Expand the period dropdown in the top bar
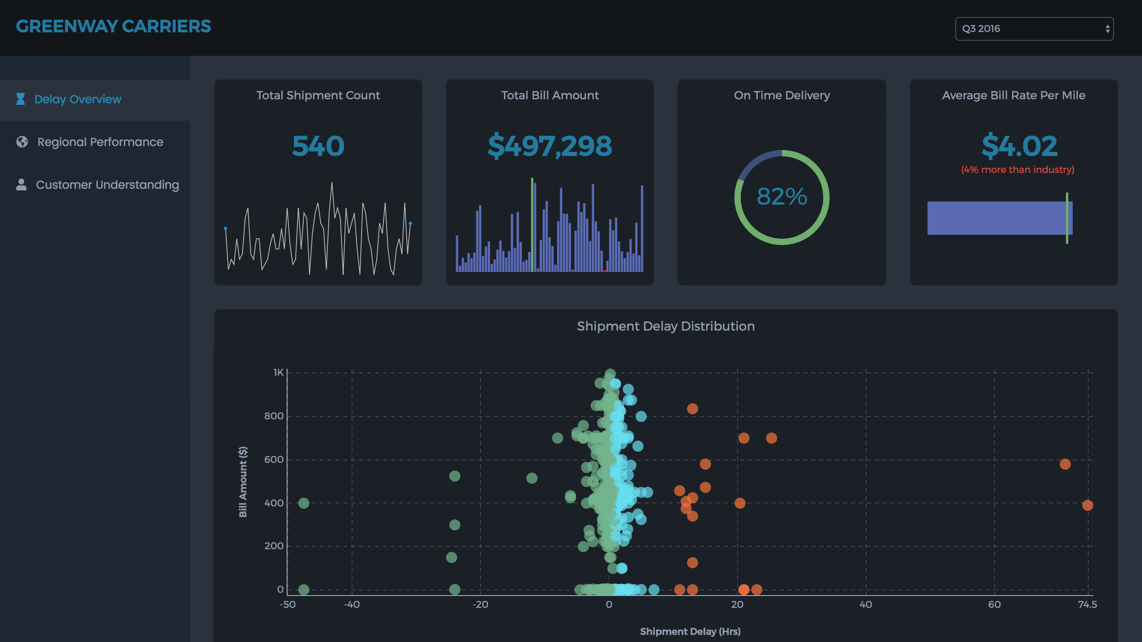Viewport: 1142px width, 642px height. click(1033, 27)
